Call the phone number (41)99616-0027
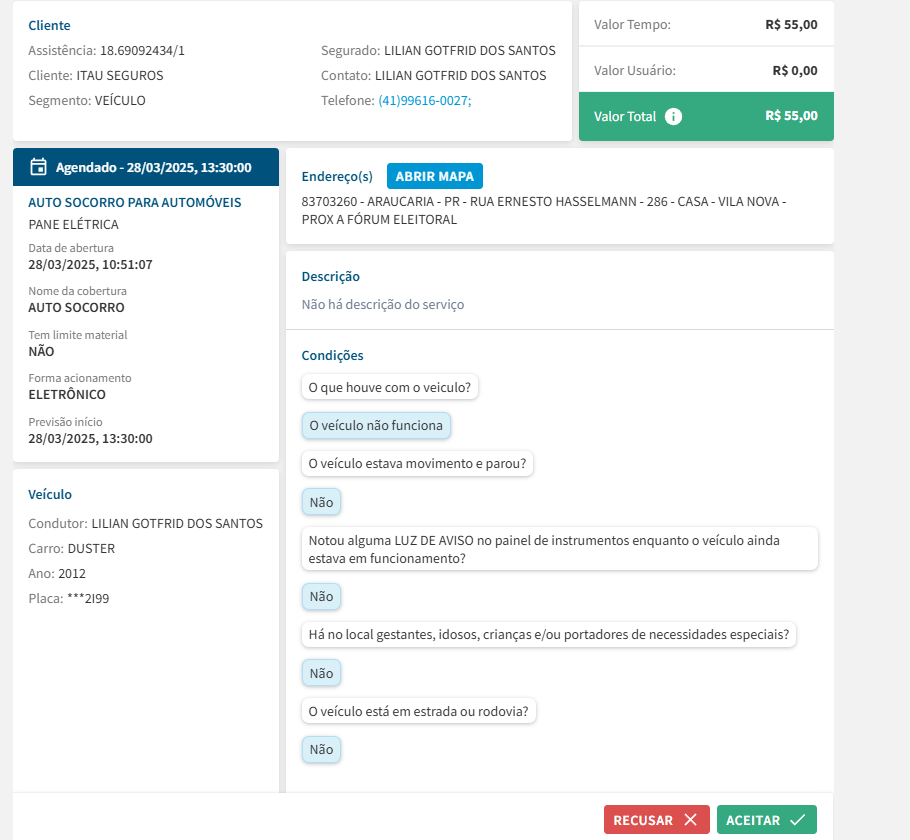This screenshot has width=910, height=840. click(x=424, y=101)
